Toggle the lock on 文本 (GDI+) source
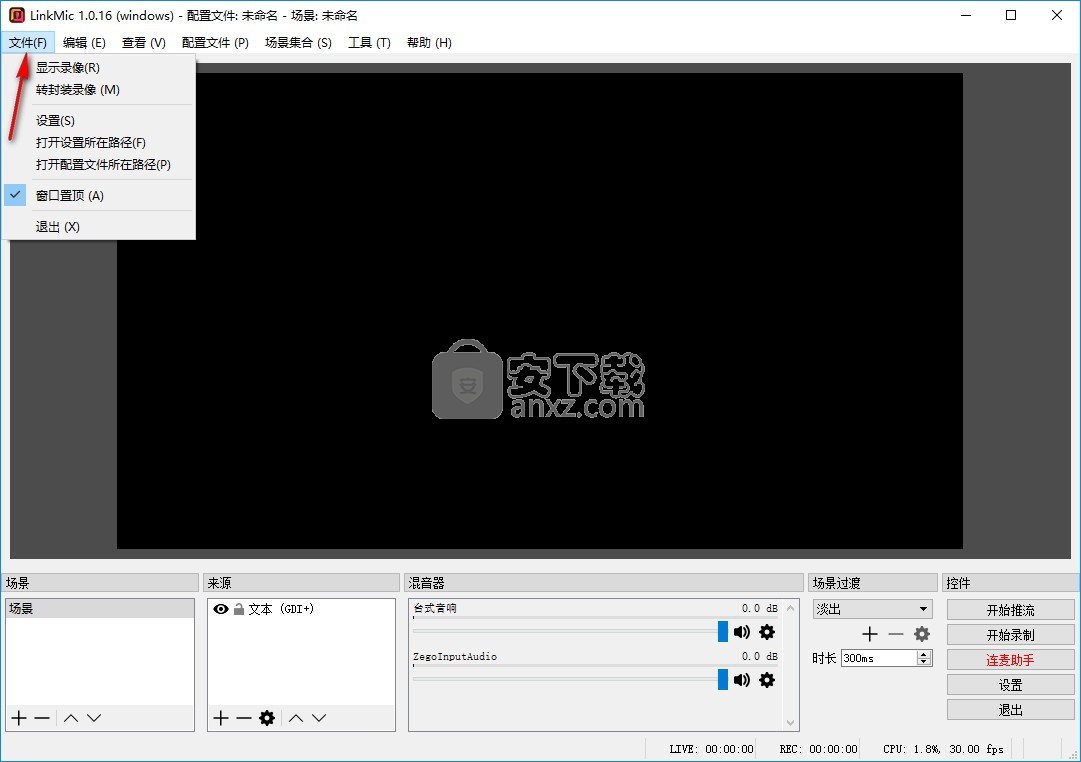The width and height of the screenshot is (1081, 762). 239,609
